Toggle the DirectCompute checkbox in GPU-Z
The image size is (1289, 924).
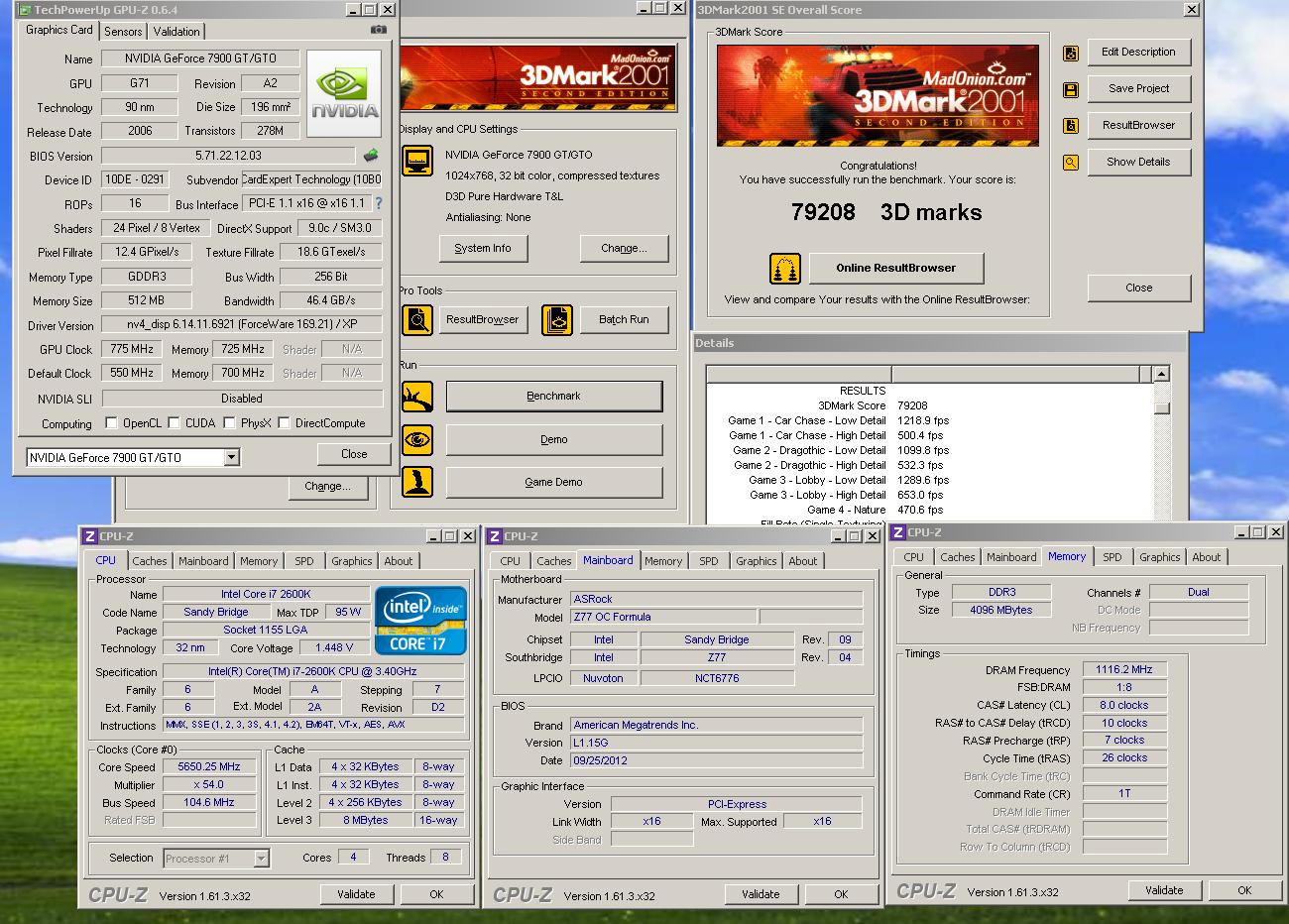tap(284, 422)
